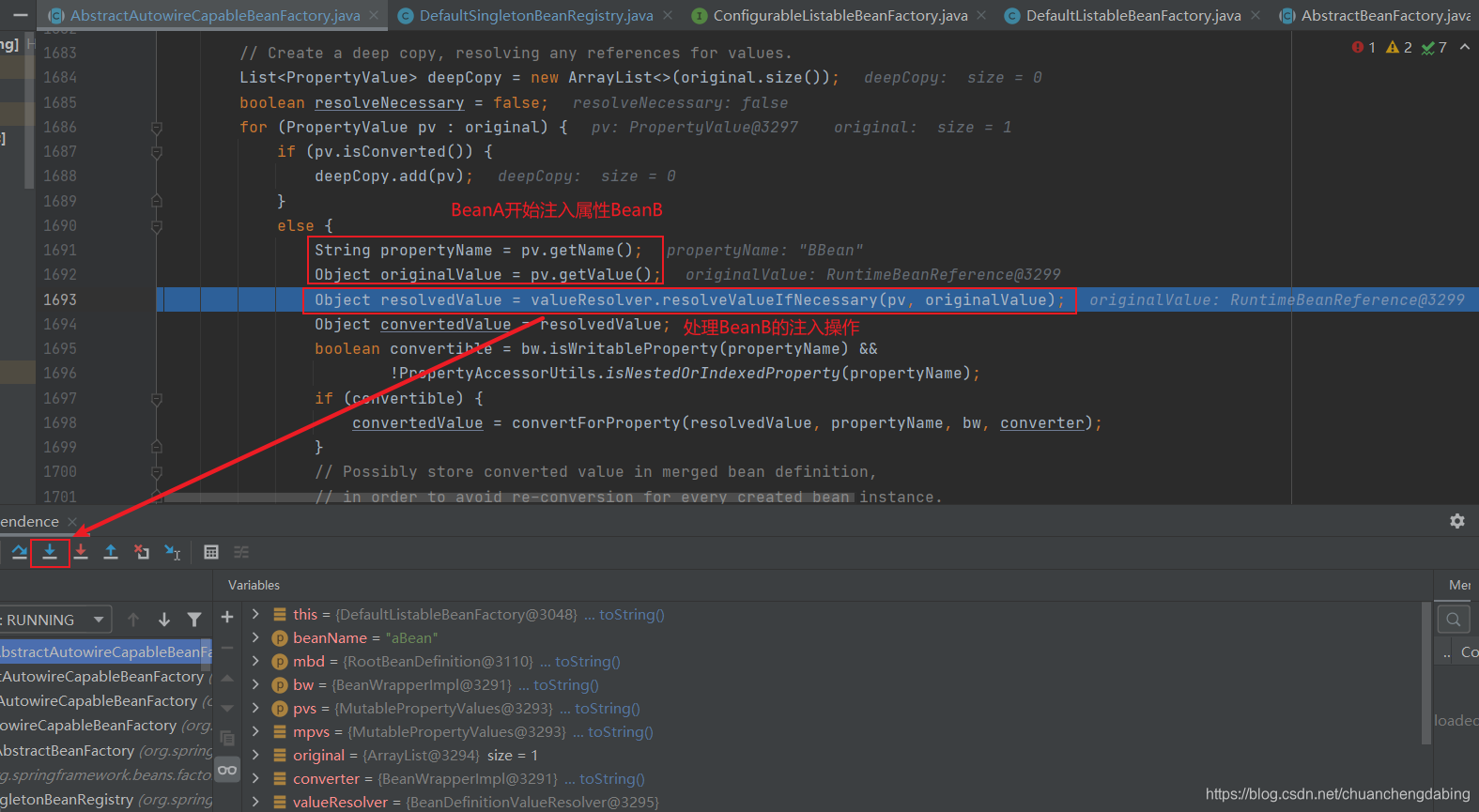Screen dimensions: 1479x812
Task: Close the debug session tab ending 'endence'
Action: [72, 521]
